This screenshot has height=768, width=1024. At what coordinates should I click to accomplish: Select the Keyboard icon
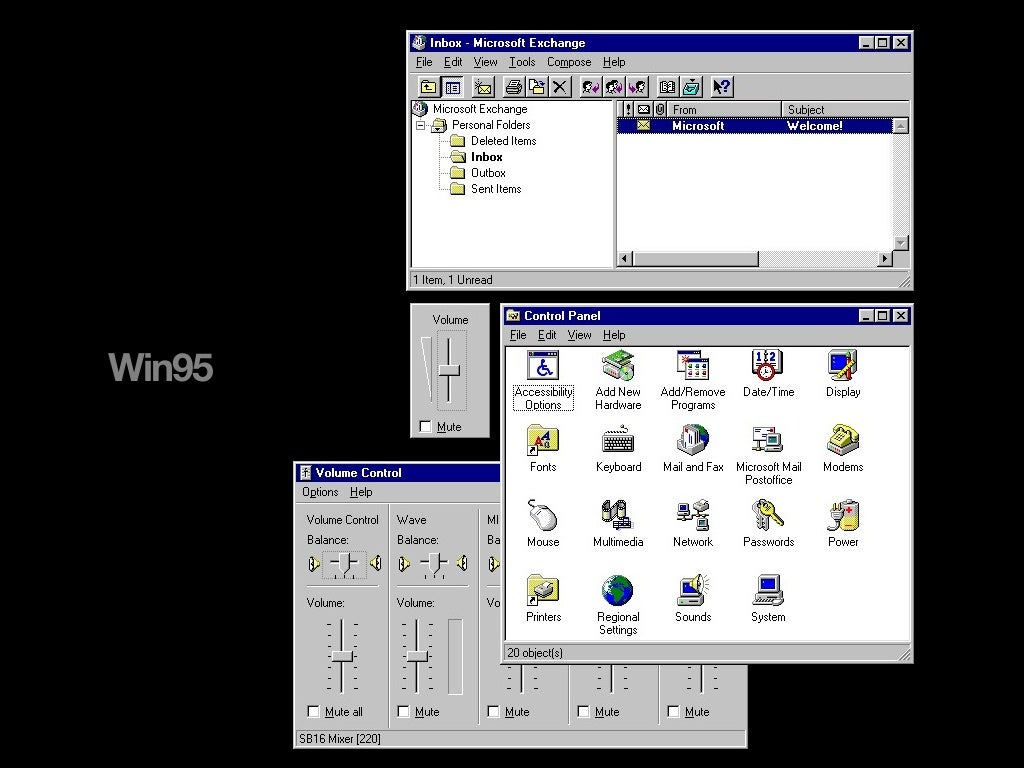tap(618, 449)
